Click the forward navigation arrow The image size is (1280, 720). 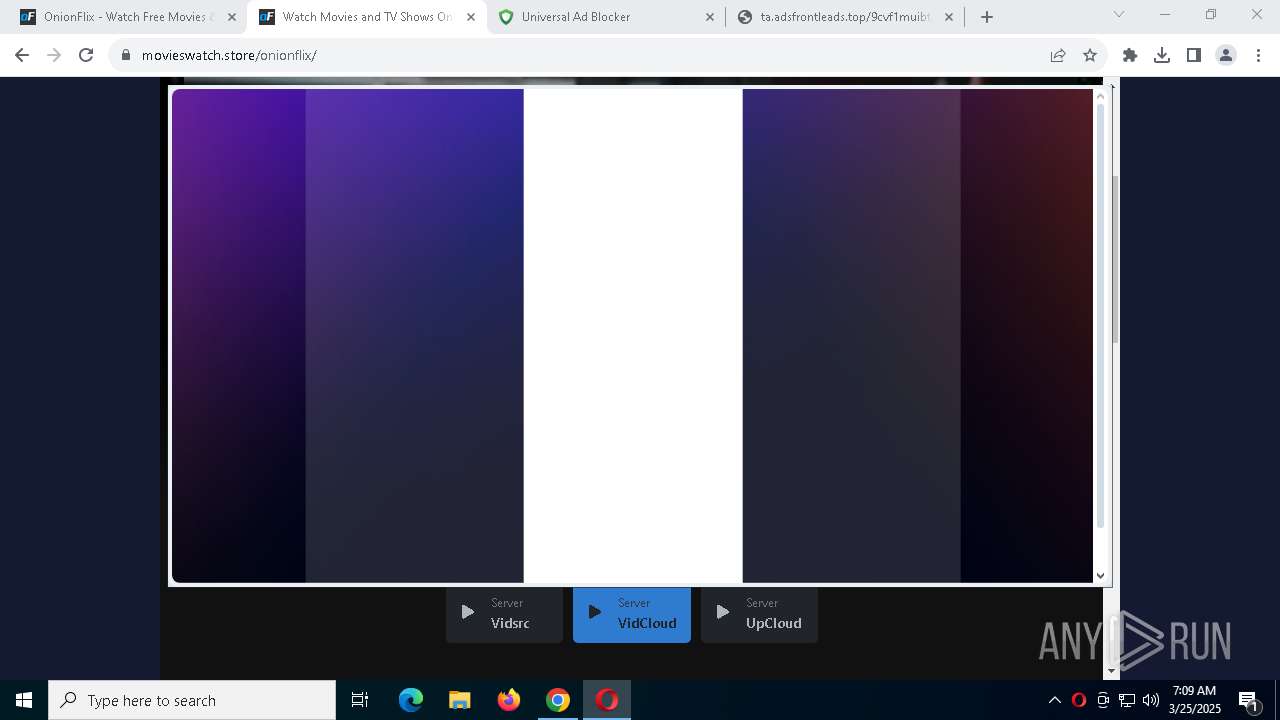tap(54, 55)
